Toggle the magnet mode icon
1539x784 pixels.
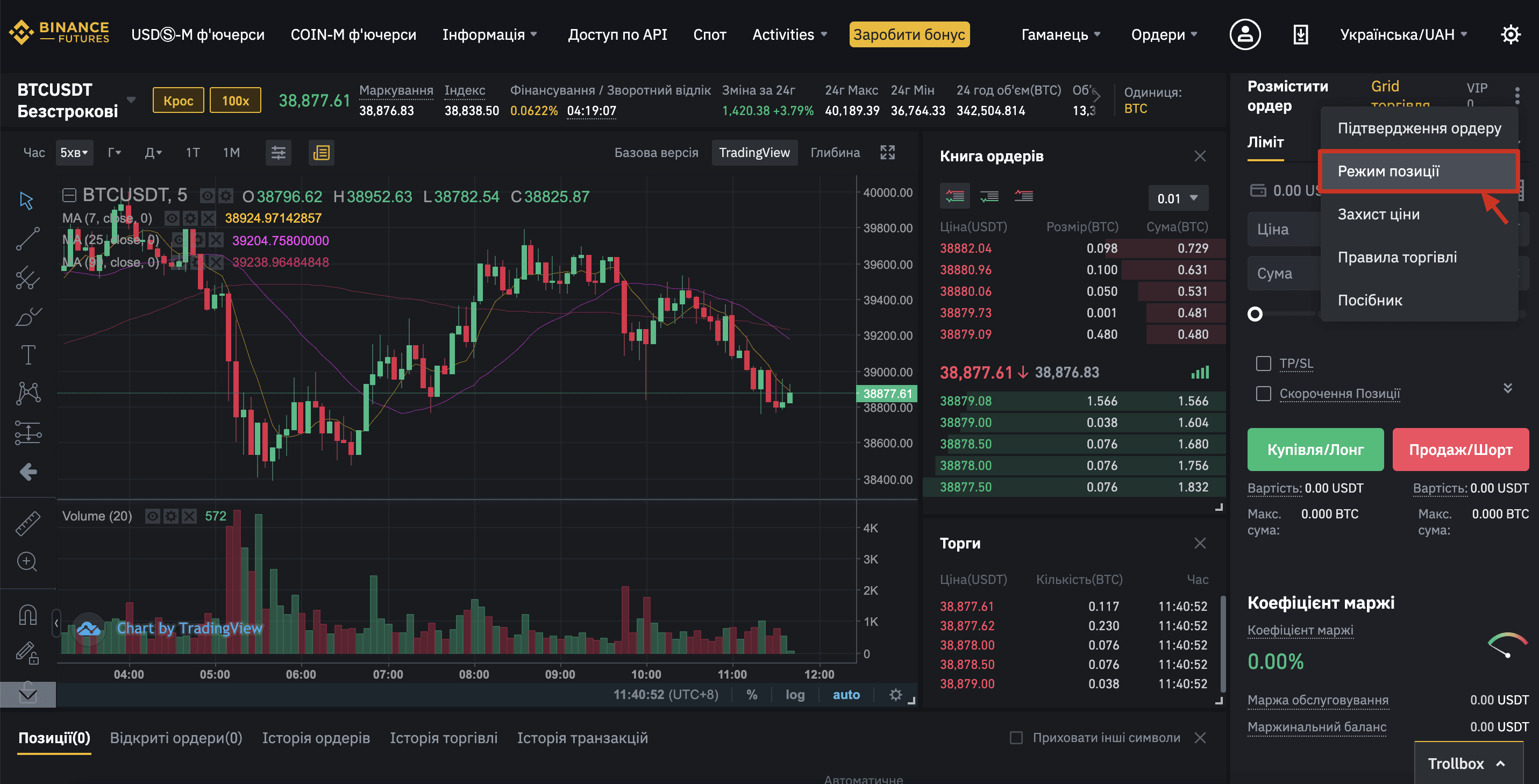pyautogui.click(x=28, y=614)
